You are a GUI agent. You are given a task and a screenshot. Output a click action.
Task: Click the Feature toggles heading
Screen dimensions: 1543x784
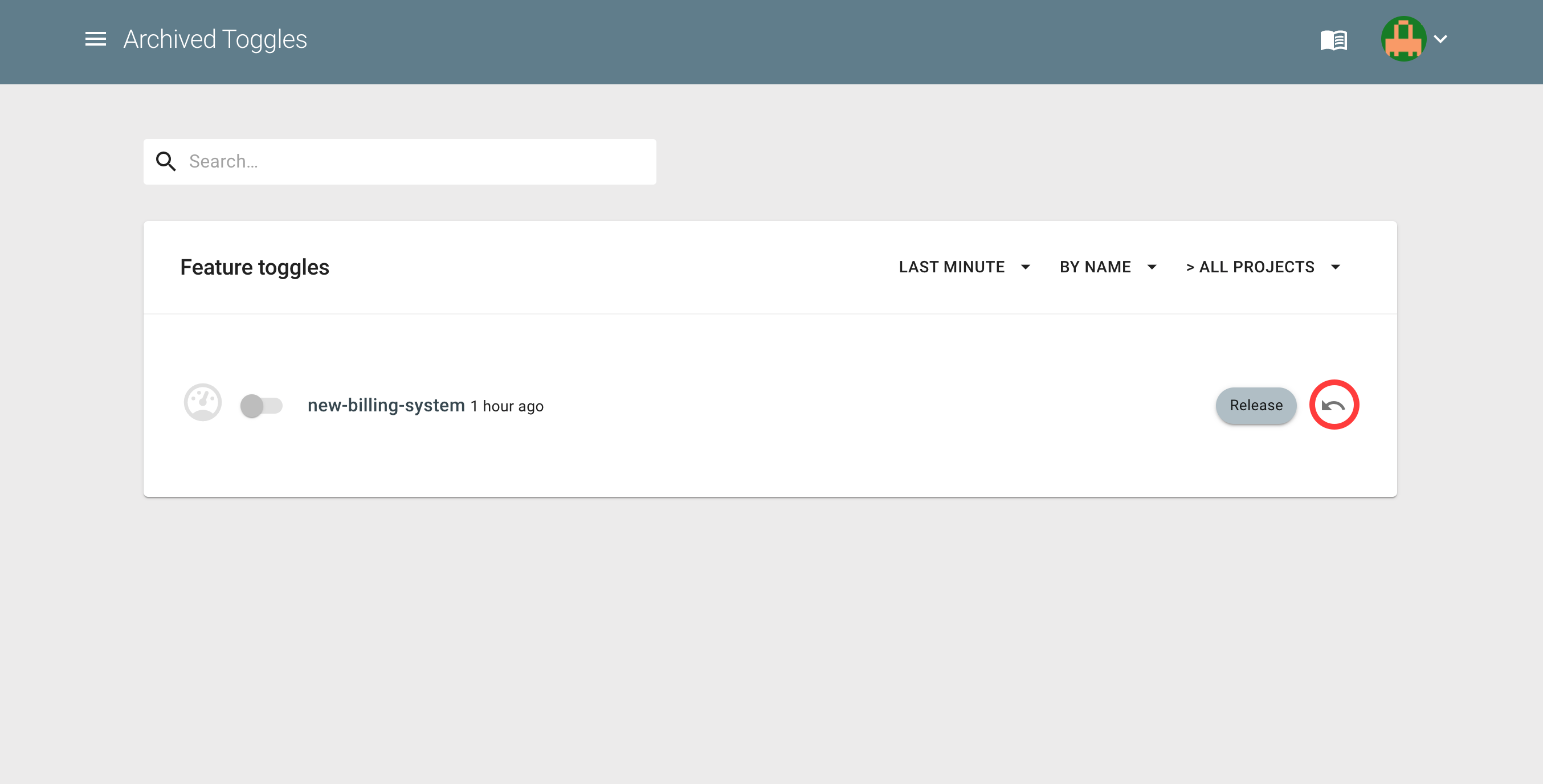(255, 267)
